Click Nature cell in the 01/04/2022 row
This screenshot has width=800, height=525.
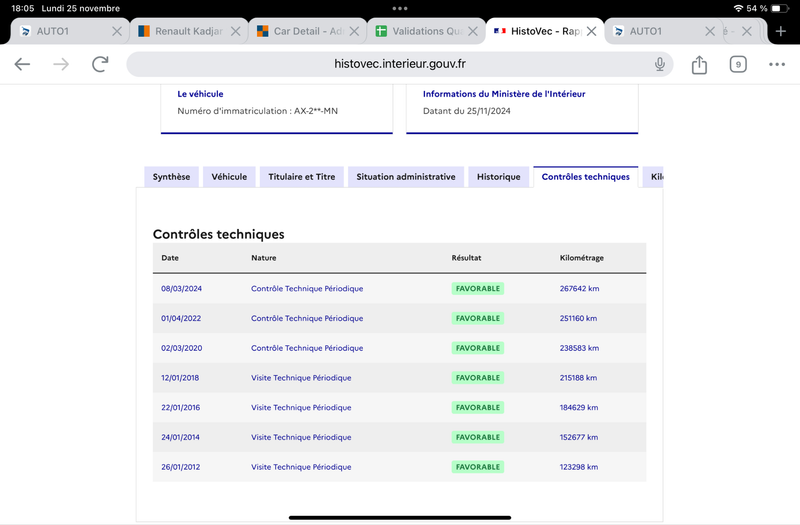point(307,318)
